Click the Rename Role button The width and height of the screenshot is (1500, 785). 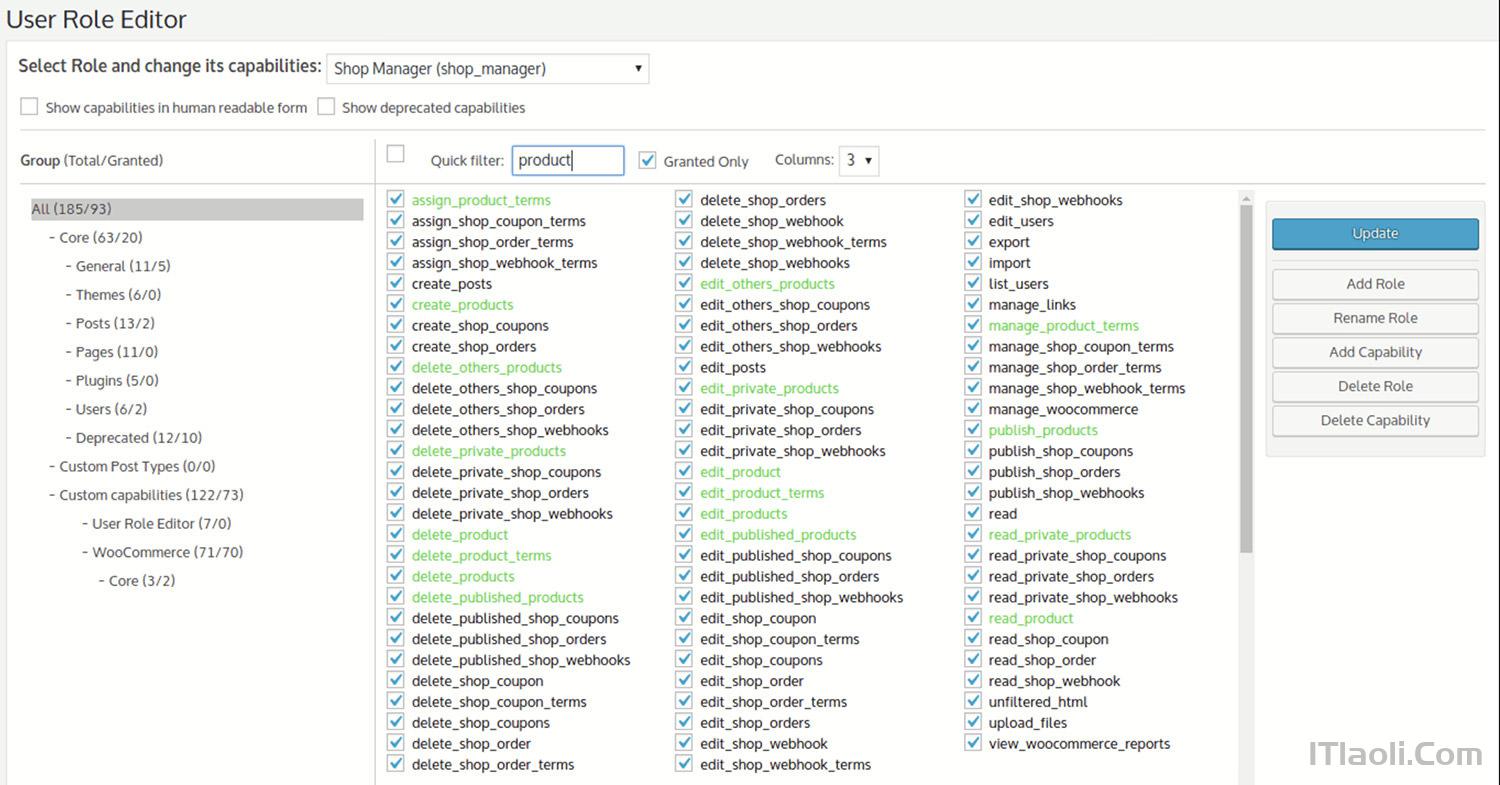coord(1375,318)
